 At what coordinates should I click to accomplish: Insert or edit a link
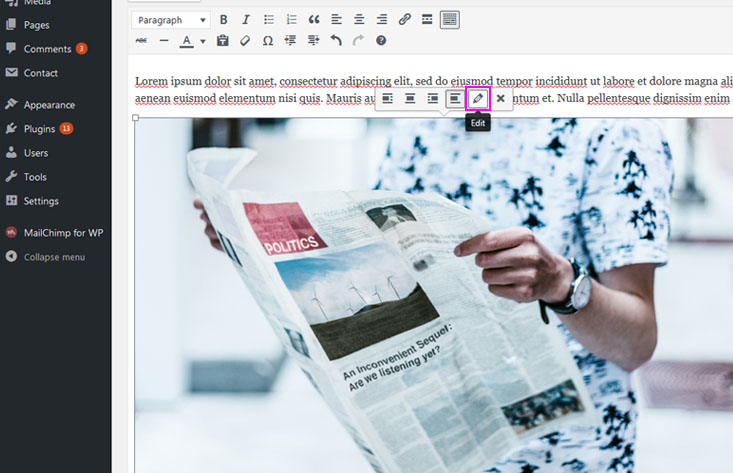click(x=404, y=20)
